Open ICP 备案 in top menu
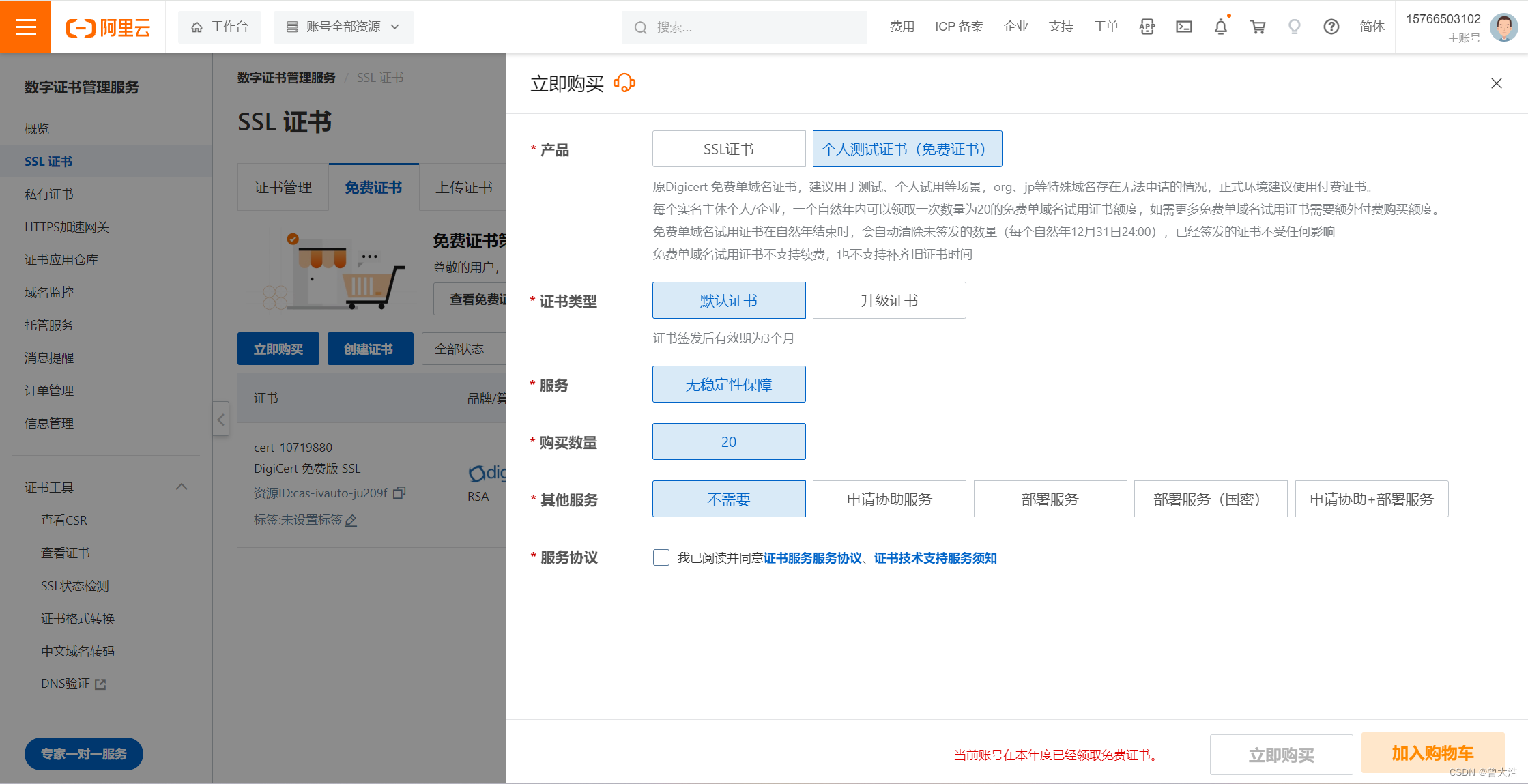This screenshot has width=1528, height=784. [x=959, y=27]
